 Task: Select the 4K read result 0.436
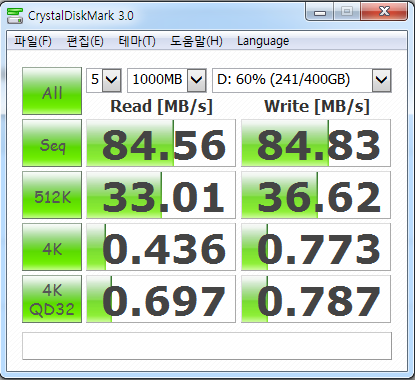[x=161, y=247]
